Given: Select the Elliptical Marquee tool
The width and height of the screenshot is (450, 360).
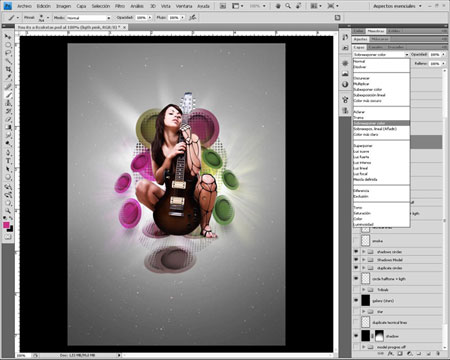Looking at the screenshot, I should point(8,45).
